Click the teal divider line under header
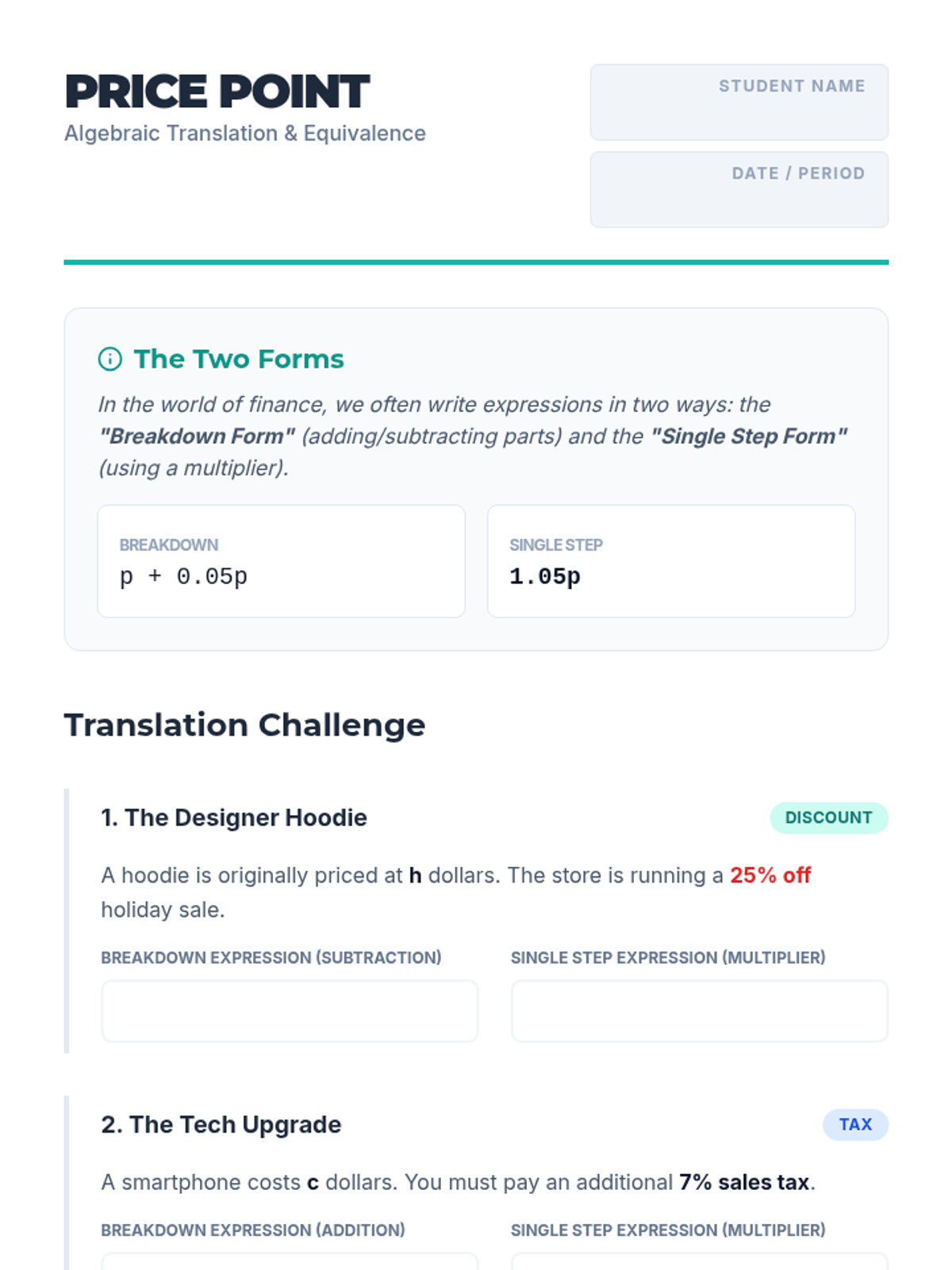The height and width of the screenshot is (1270, 952). [x=476, y=262]
